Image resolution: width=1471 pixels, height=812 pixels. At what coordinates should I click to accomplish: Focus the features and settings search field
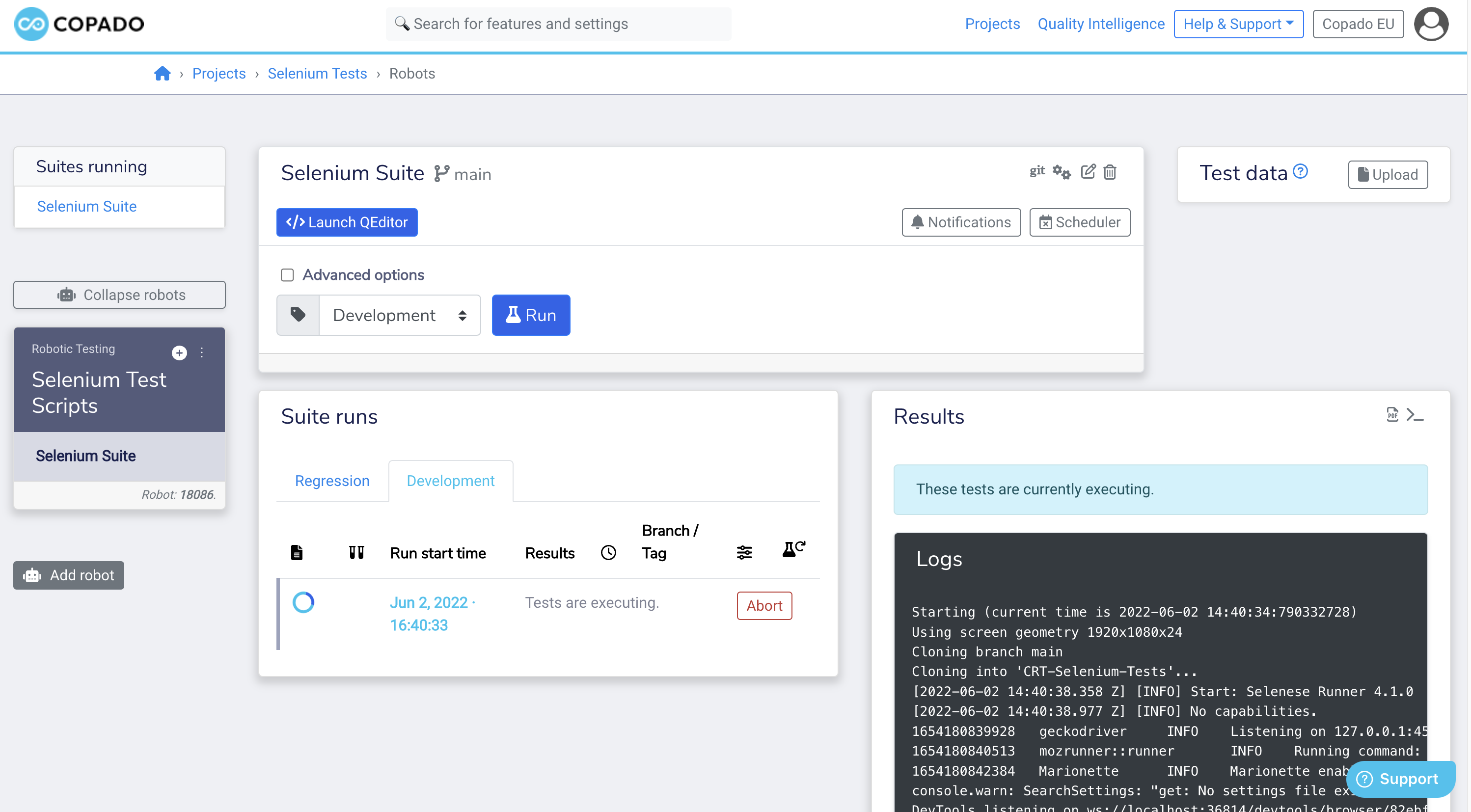558,24
